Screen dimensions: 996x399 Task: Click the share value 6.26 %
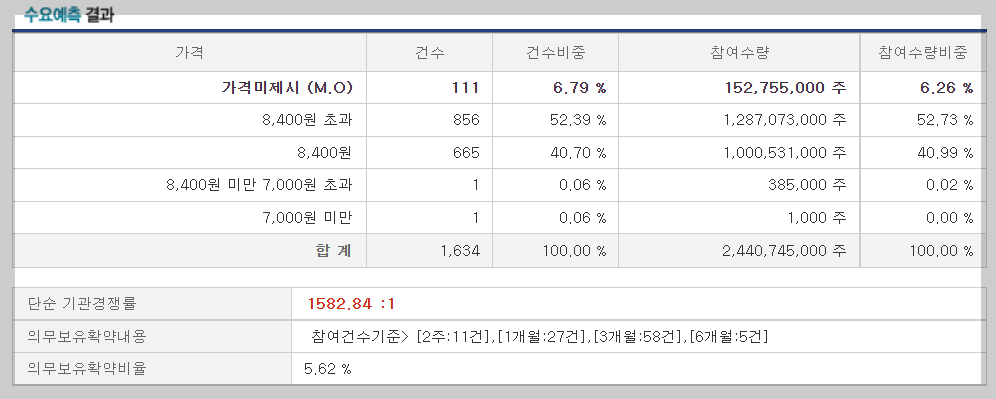click(x=946, y=88)
